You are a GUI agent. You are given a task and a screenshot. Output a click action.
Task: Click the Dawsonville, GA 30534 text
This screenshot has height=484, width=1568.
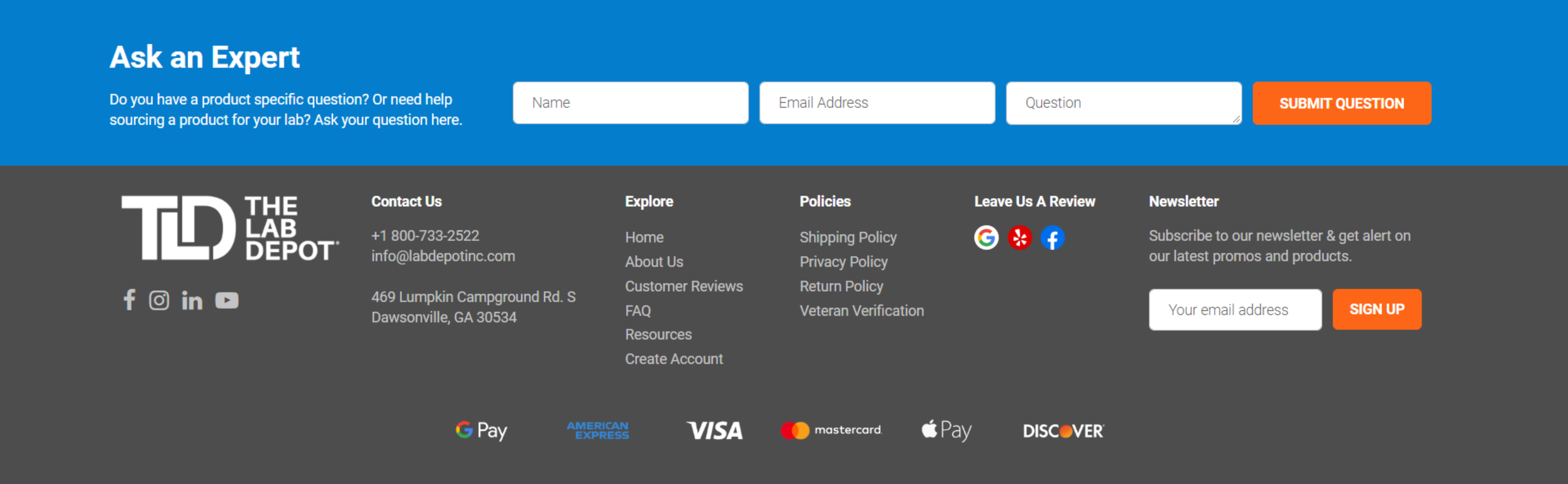coord(444,317)
